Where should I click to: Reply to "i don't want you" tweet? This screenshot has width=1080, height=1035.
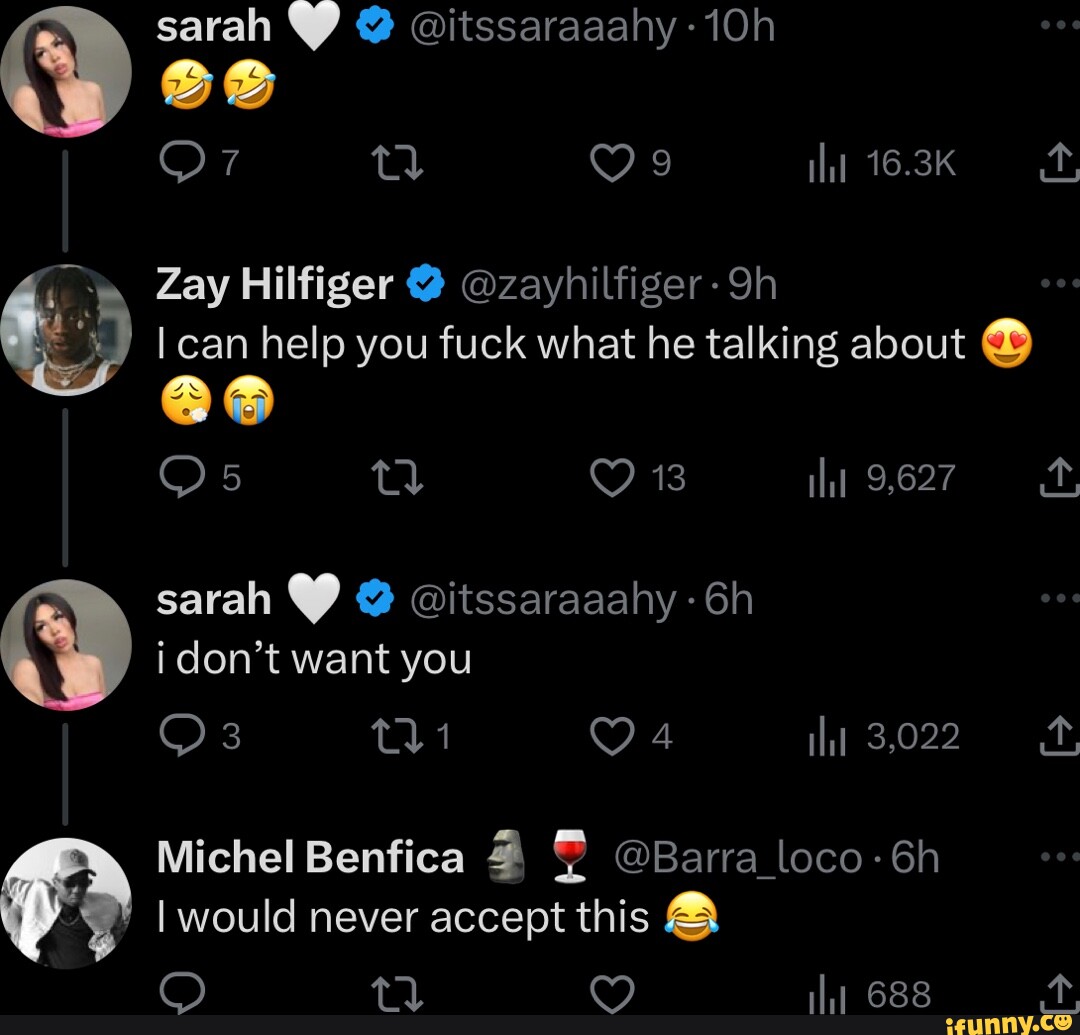pyautogui.click(x=181, y=737)
